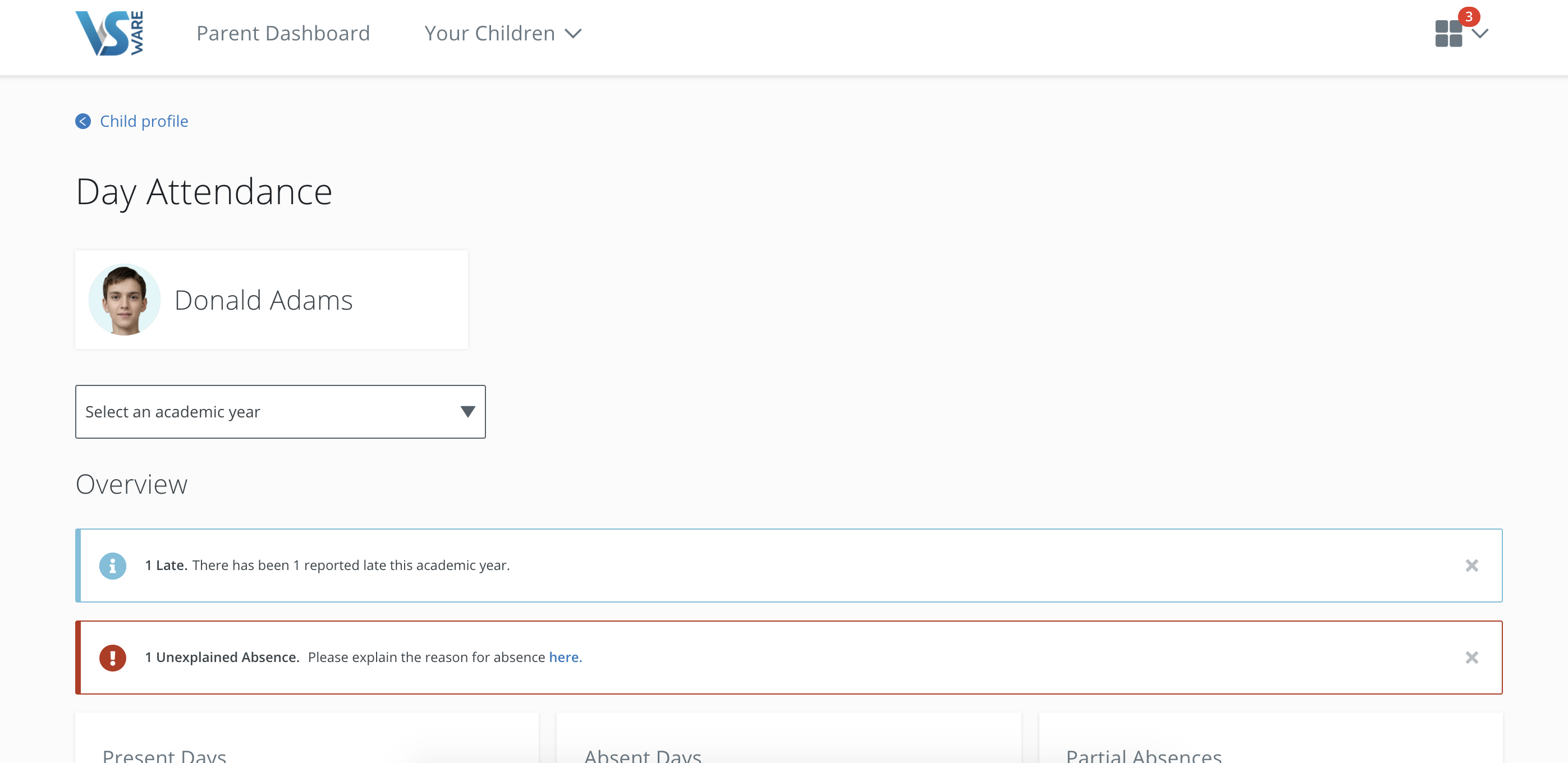Open the apps grid with 3 notifications
The image size is (1568, 763).
[1448, 34]
